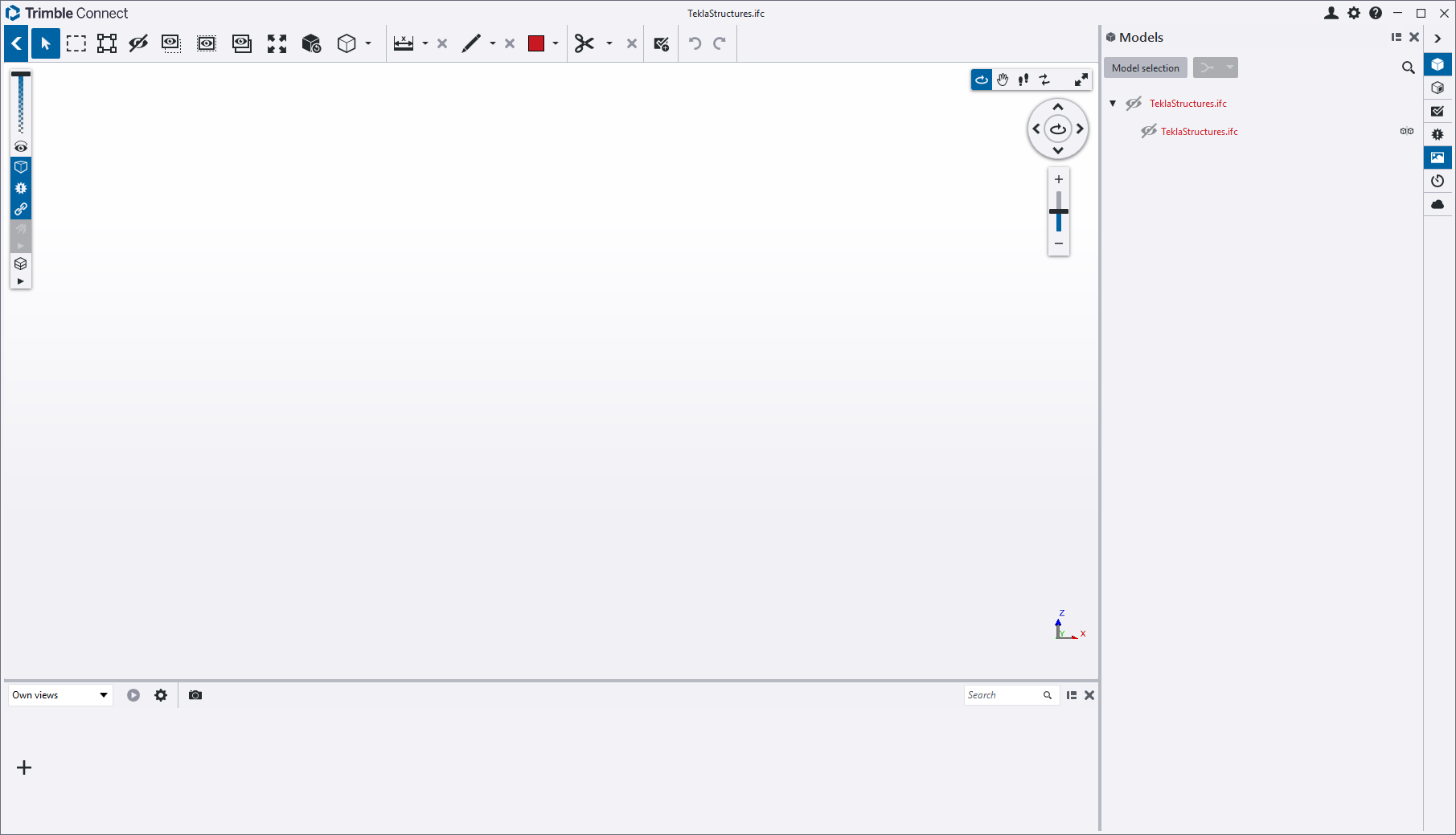Open the pencil markup dropdown arrow
Image resolution: width=1456 pixels, height=835 pixels.
(493, 43)
